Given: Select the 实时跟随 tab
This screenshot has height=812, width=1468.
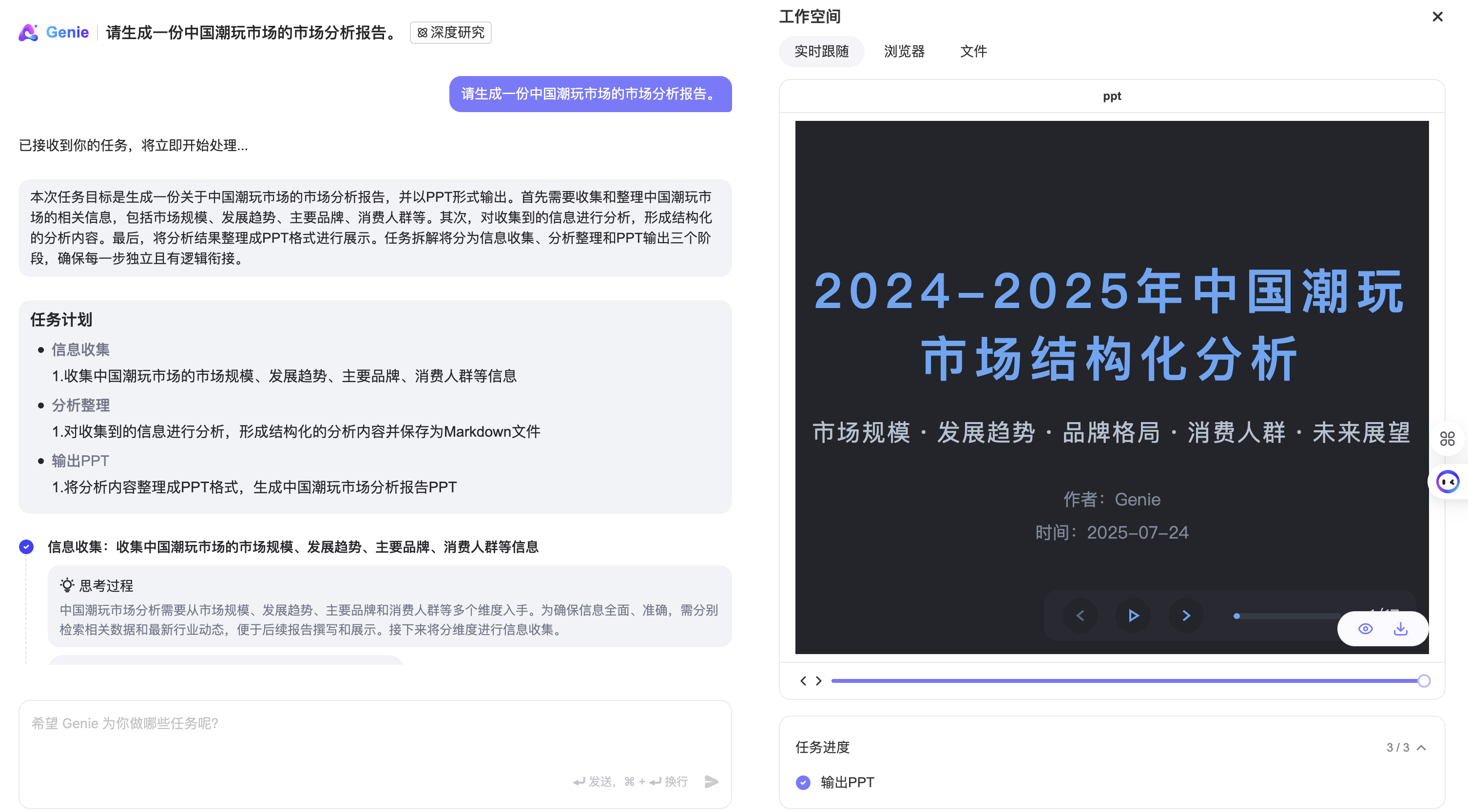Looking at the screenshot, I should coord(821,51).
